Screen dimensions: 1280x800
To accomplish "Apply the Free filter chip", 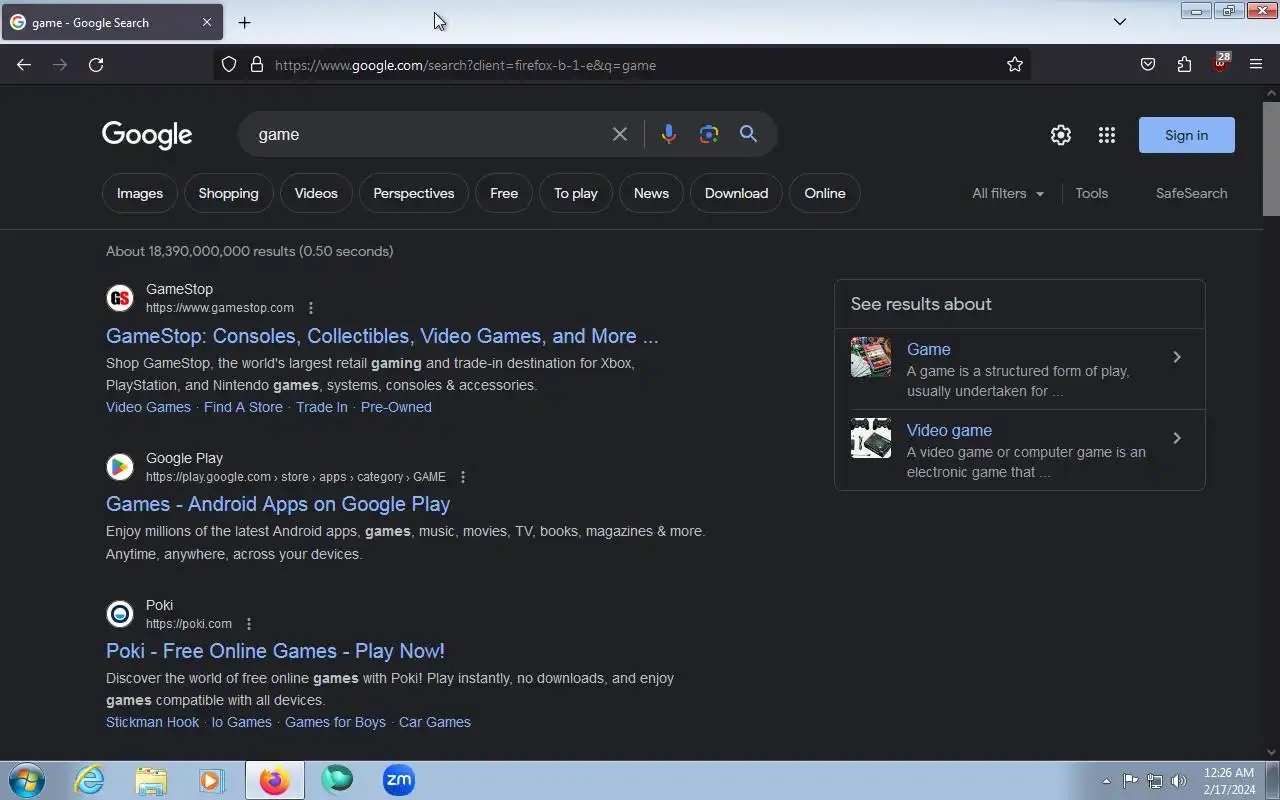I will (504, 193).
